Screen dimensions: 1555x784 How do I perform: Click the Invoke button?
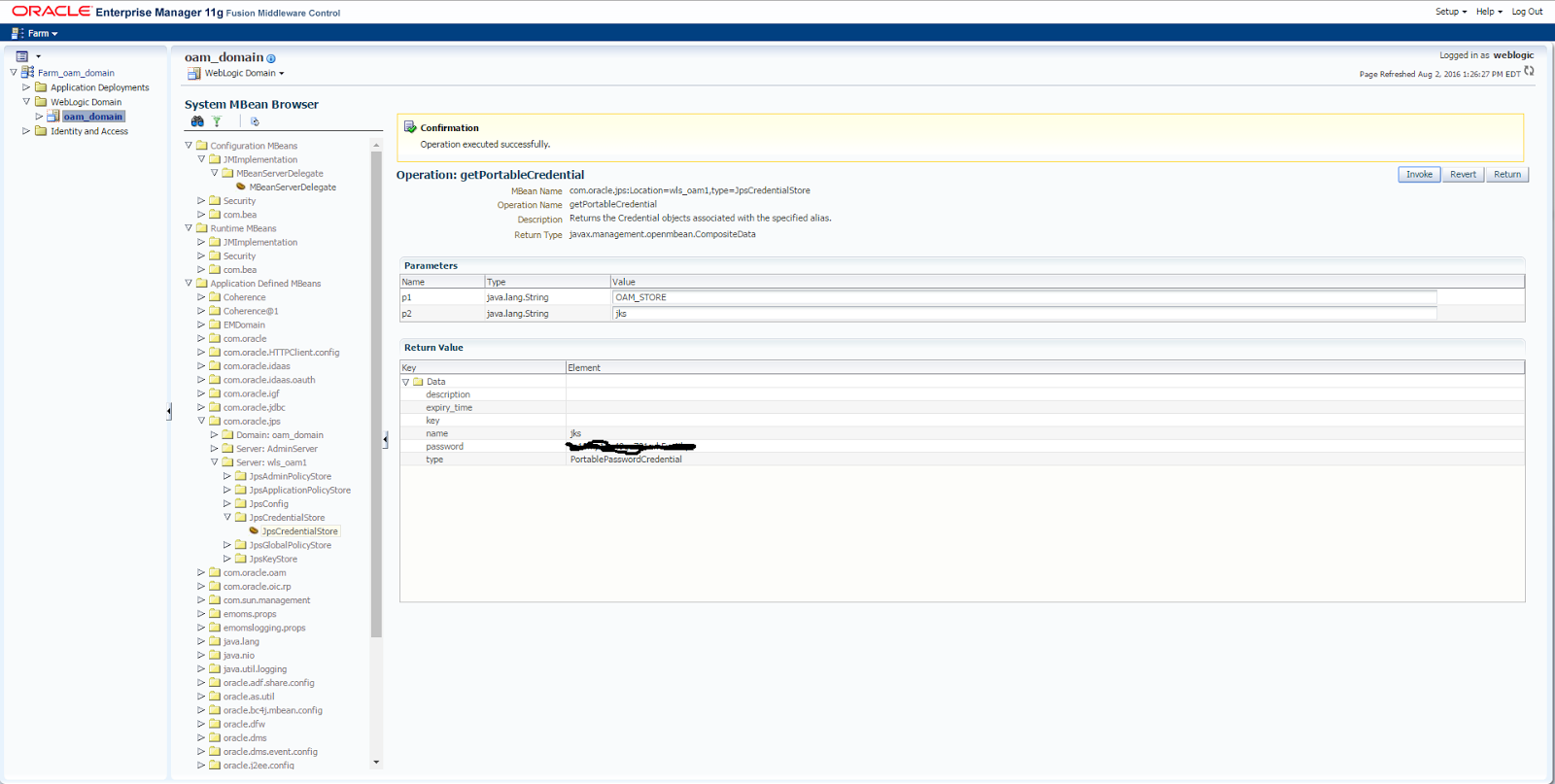tap(1419, 175)
